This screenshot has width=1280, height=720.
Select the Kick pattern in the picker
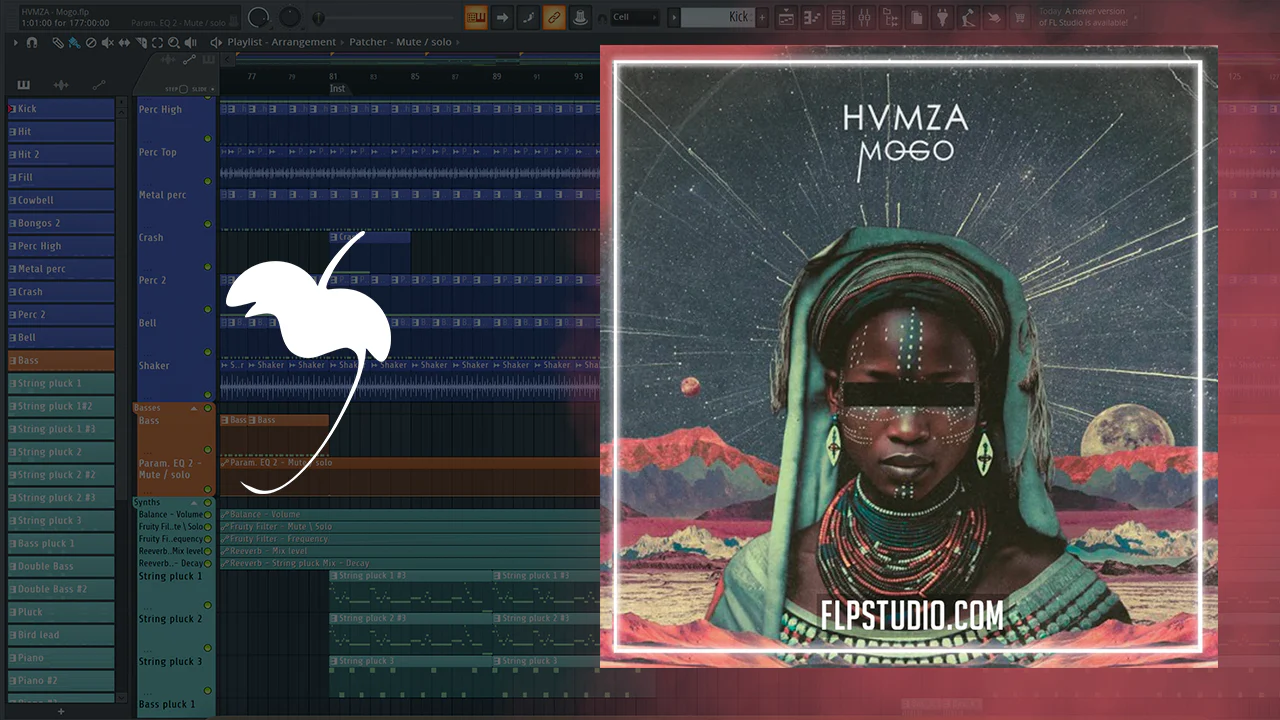point(61,108)
